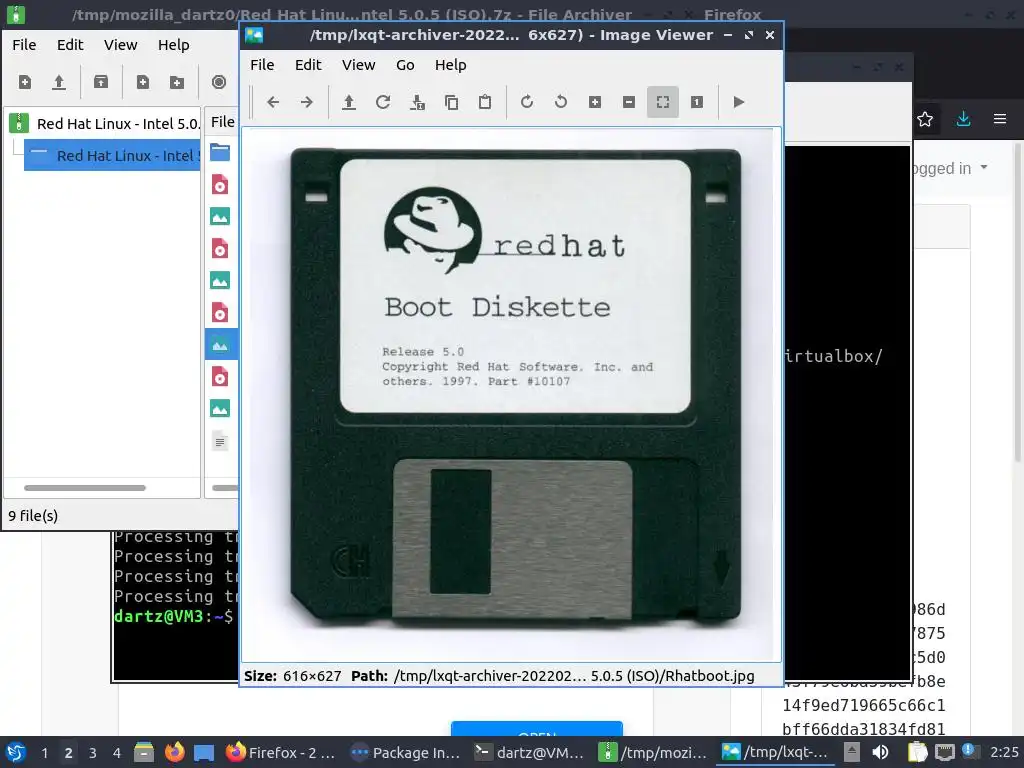This screenshot has width=1024, height=768.
Task: Bookmark the page with Firefox star icon
Action: coord(925,120)
